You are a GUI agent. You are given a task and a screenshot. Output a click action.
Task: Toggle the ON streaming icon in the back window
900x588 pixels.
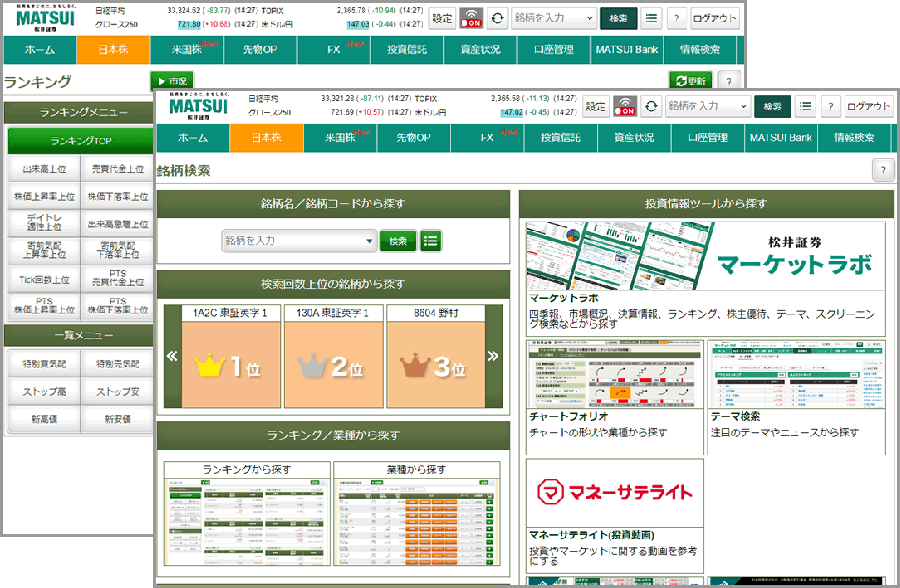pos(471,18)
